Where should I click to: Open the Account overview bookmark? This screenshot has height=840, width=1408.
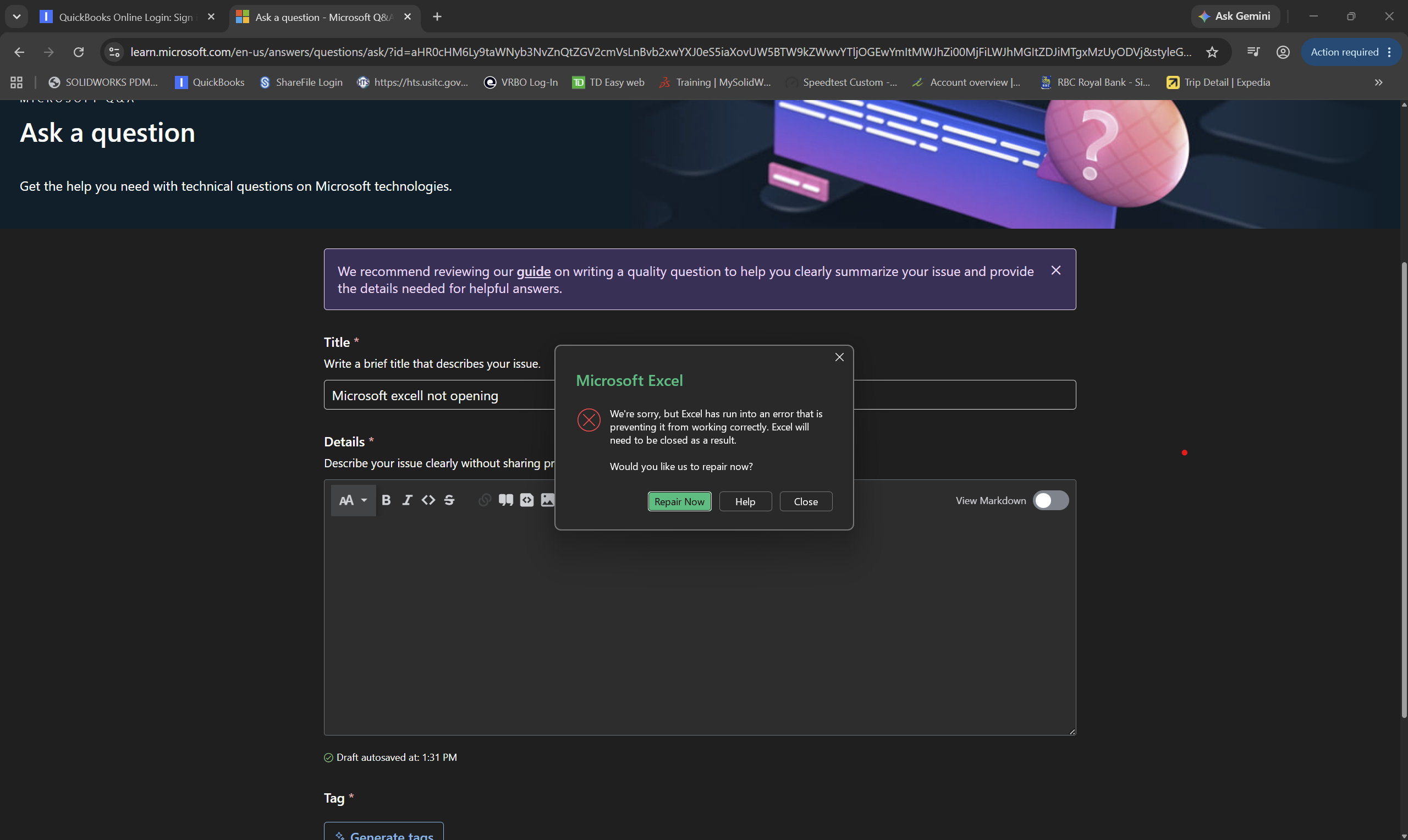(x=967, y=82)
